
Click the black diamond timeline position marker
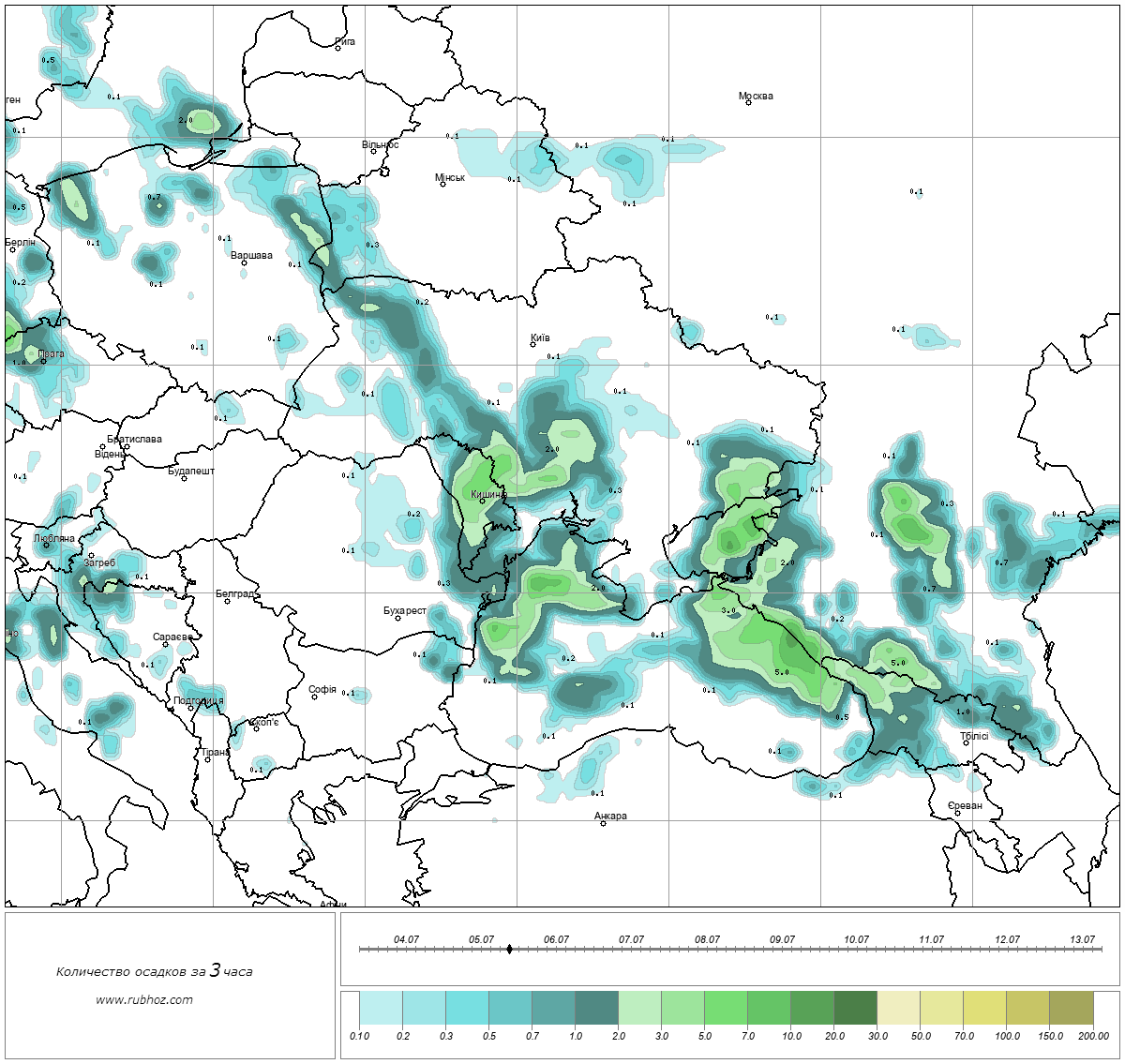pyautogui.click(x=509, y=949)
